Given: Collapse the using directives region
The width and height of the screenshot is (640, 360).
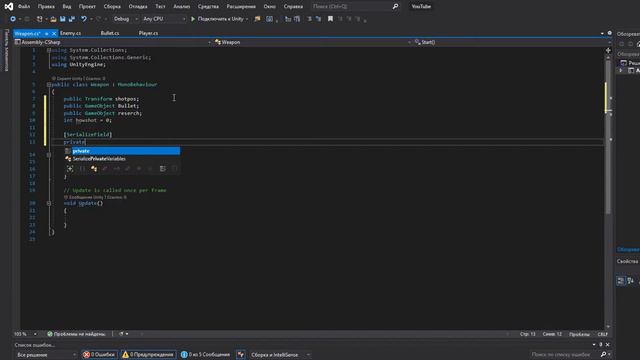Looking at the screenshot, I should click(49, 50).
